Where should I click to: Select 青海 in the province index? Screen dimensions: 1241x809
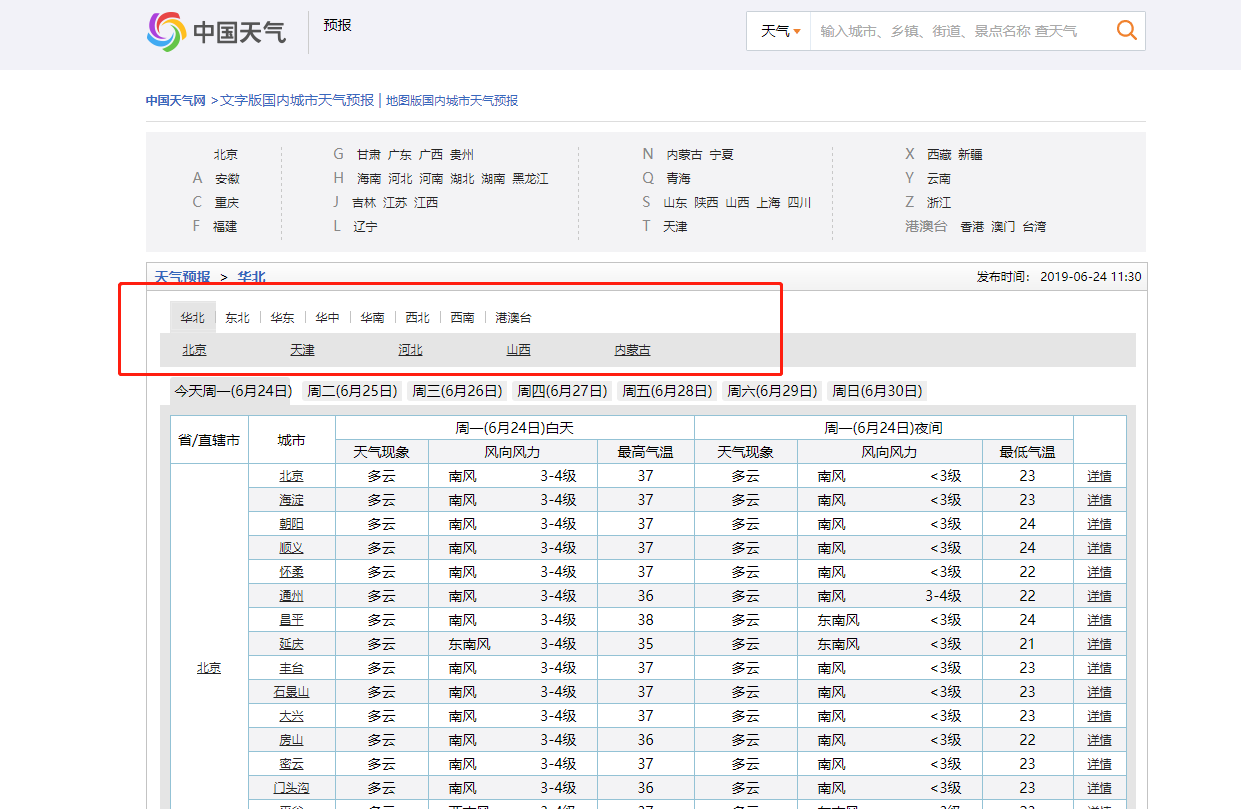678,179
